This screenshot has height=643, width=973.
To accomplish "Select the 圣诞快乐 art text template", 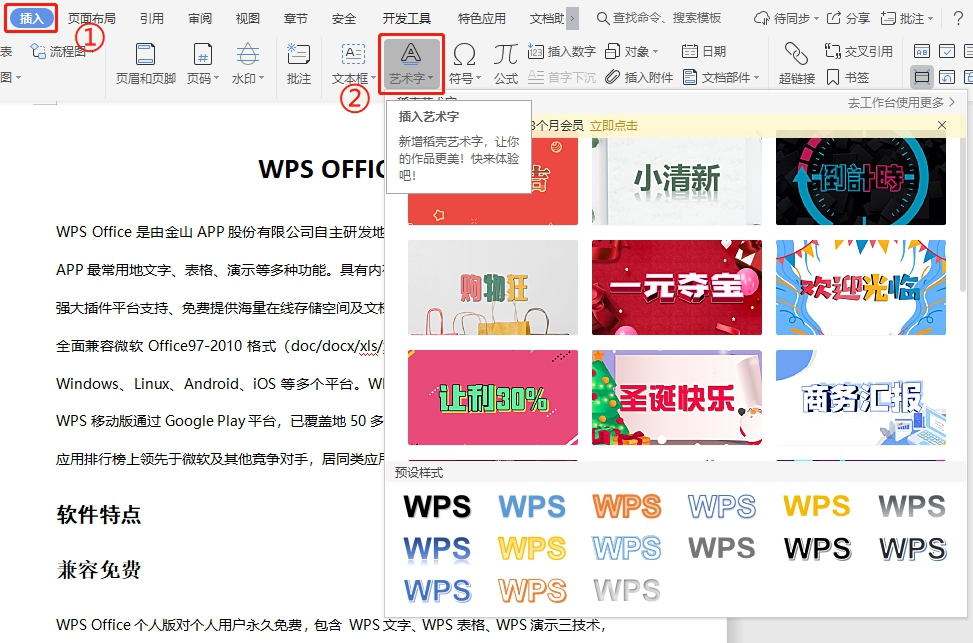I will [676, 397].
